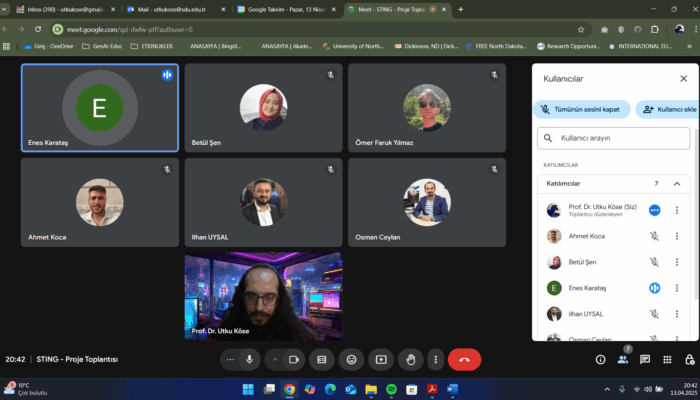700x400 pixels.
Task: Collapse the Katılımcılar participant list
Action: coord(677,184)
